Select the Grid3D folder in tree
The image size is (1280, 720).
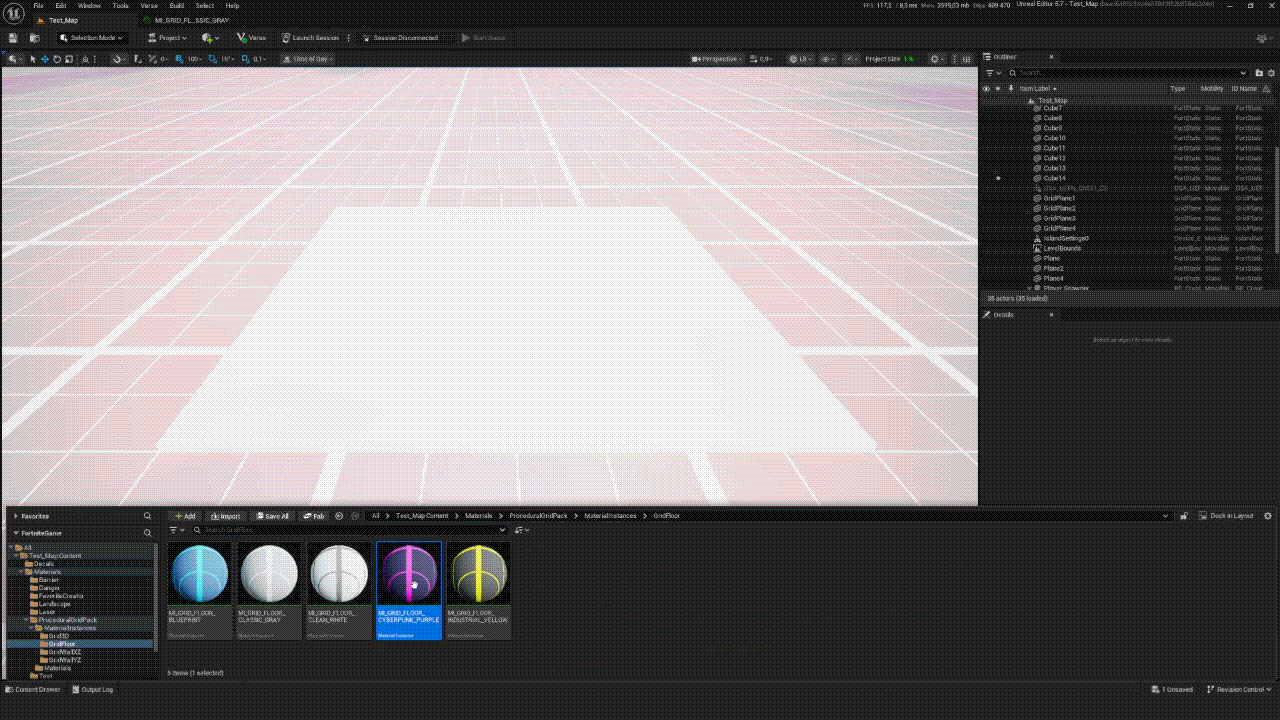(59, 636)
